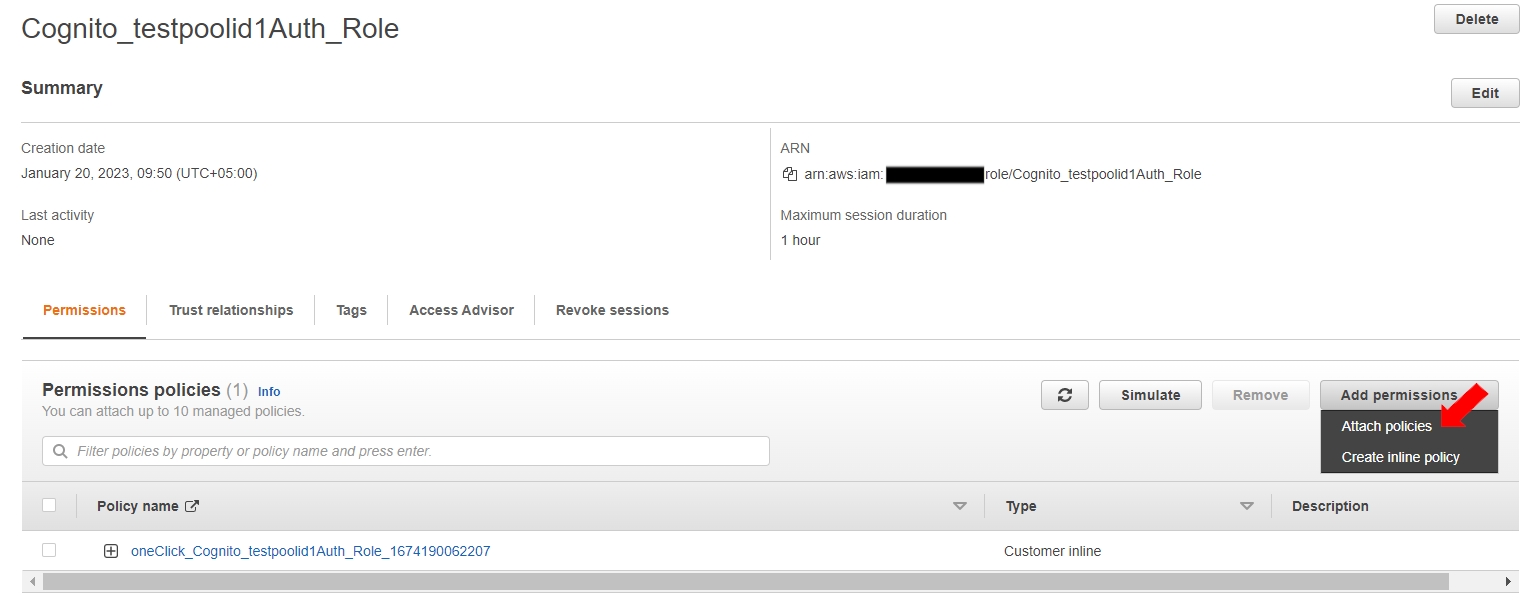Viewport: 1532px width, 605px height.
Task: Click the external link icon beside Policy name
Action: point(192,507)
